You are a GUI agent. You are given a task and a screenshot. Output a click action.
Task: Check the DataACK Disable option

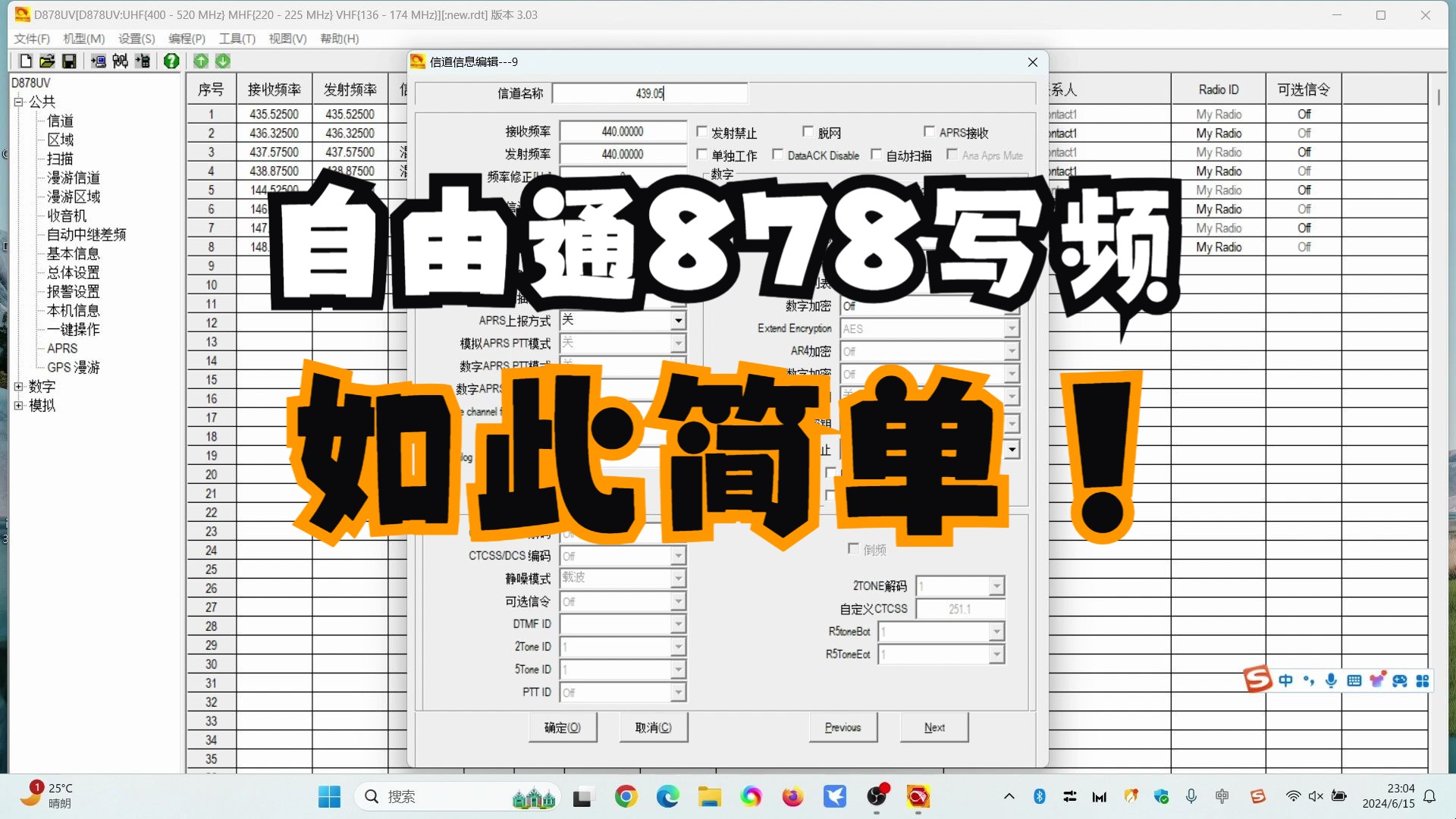click(777, 155)
